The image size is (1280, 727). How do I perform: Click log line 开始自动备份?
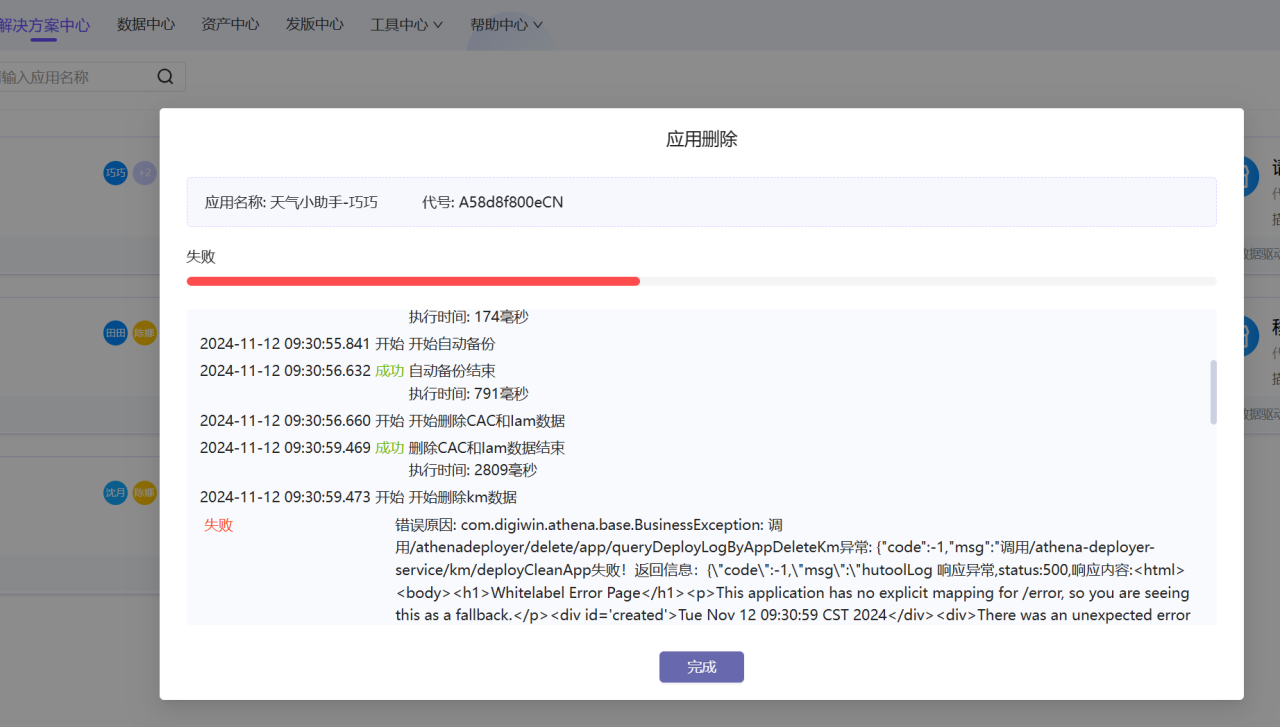pos(452,344)
